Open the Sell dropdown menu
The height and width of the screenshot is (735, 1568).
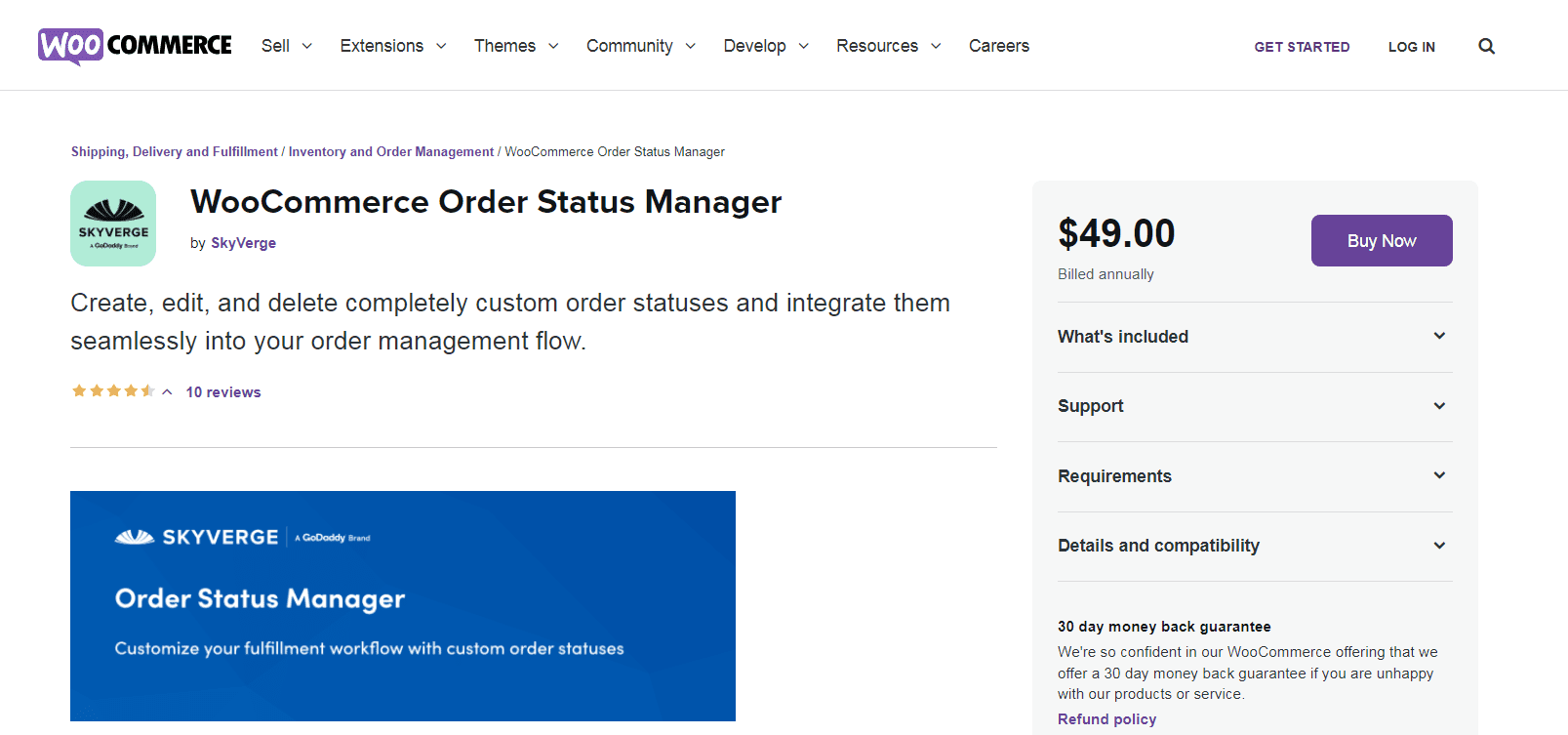287,46
